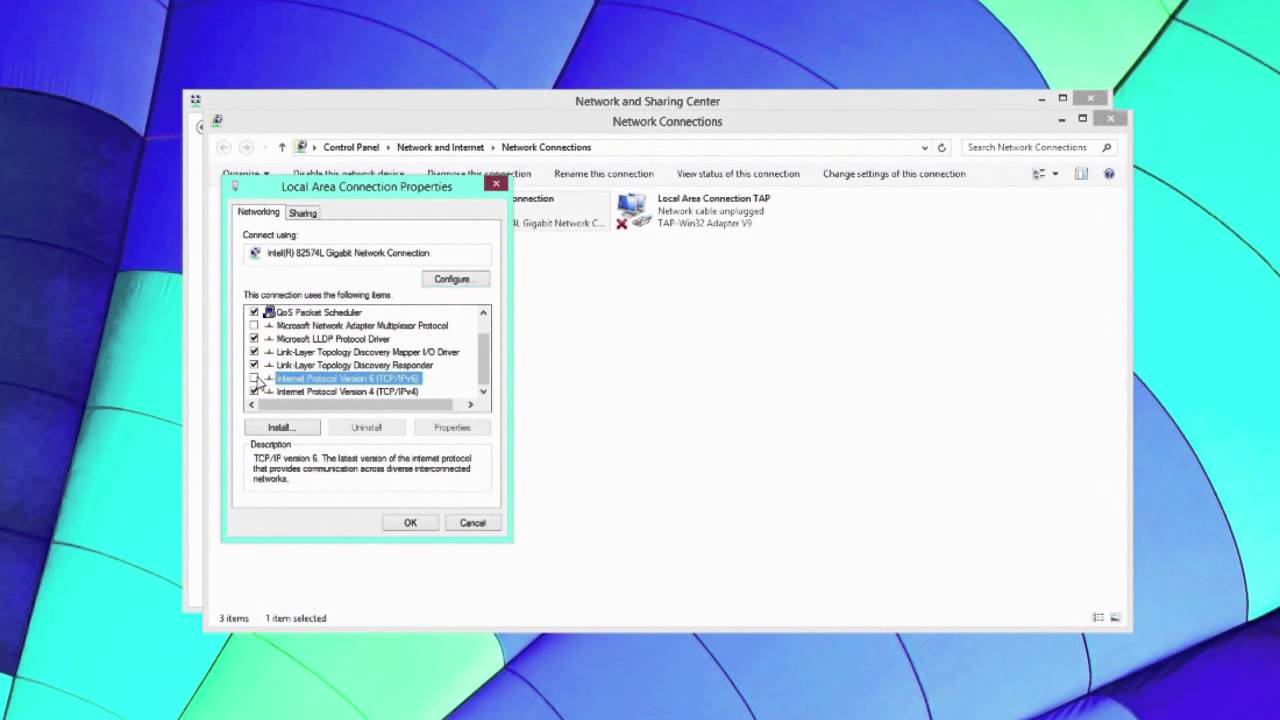
Task: Expand the arrow after Control Panel breadcrumb
Action: click(388, 147)
